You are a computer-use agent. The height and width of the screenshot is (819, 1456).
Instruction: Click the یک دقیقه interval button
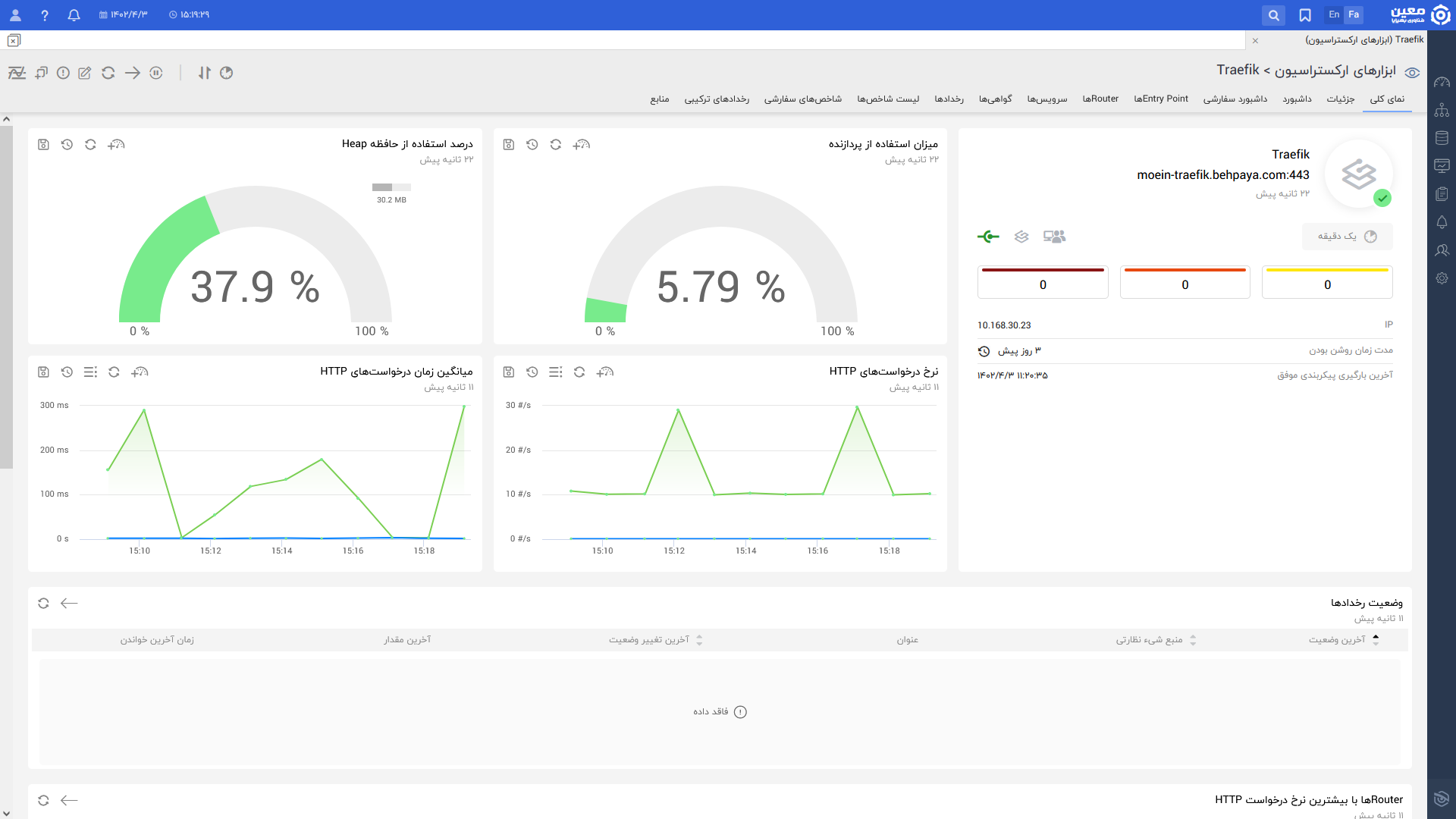point(1348,237)
